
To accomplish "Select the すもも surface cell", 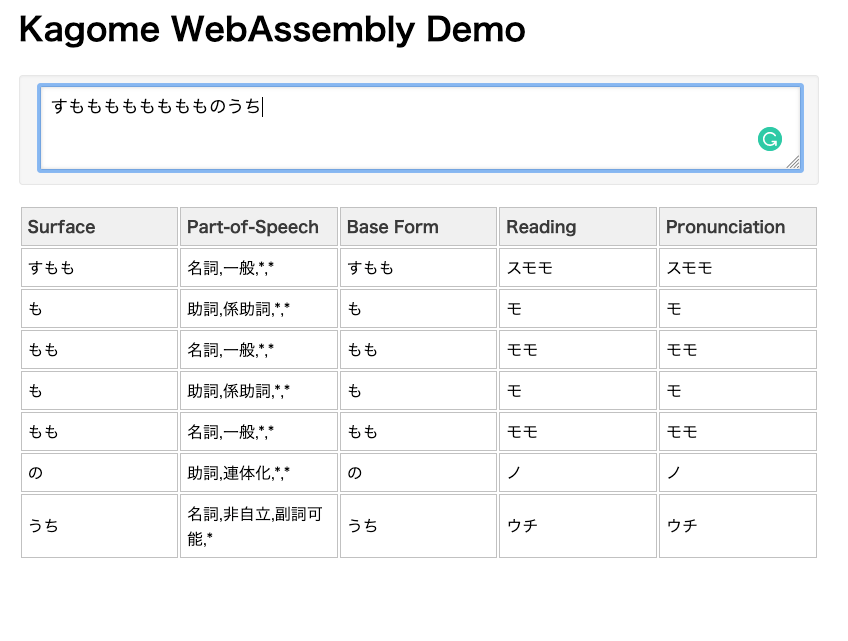I will pos(100,267).
